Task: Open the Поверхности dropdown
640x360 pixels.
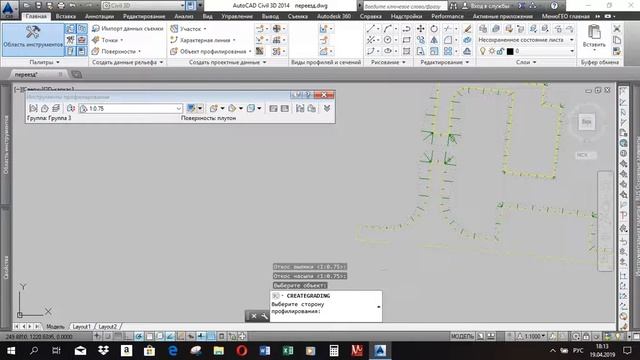Action: [x=116, y=51]
